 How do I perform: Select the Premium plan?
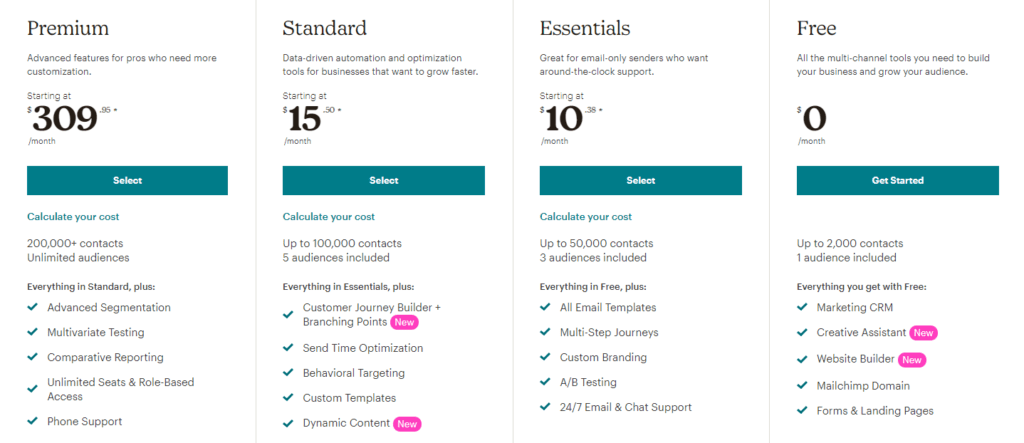coord(127,180)
